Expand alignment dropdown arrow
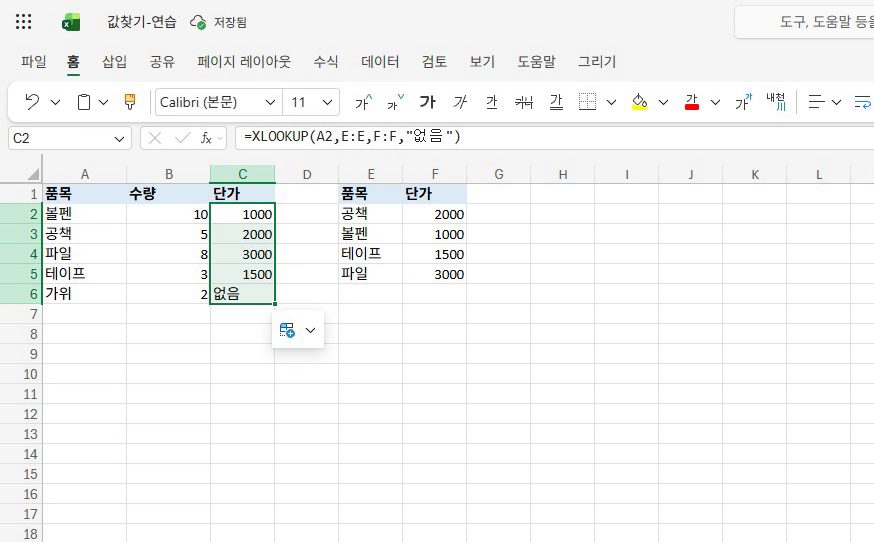This screenshot has height=542, width=874. click(836, 103)
